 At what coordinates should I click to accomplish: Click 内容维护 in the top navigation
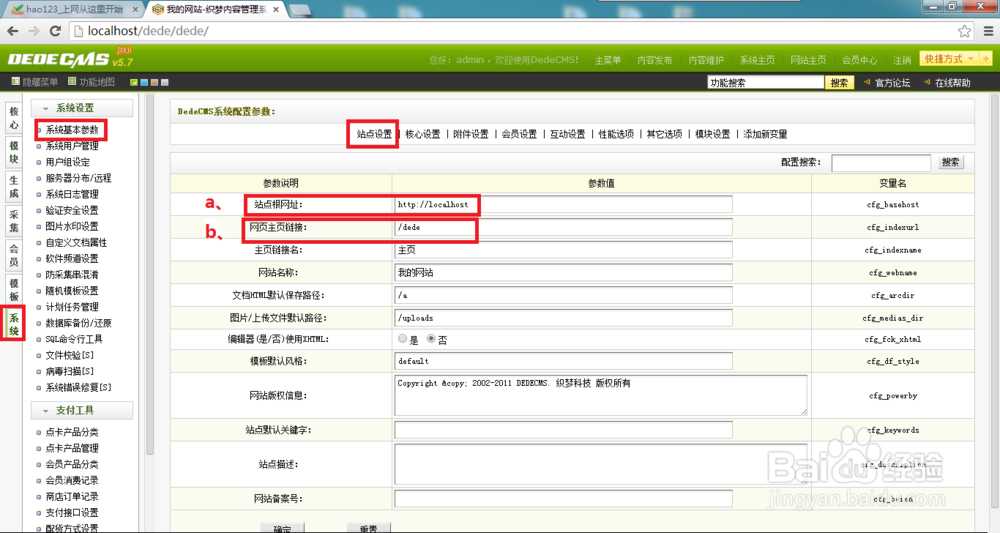pos(705,60)
